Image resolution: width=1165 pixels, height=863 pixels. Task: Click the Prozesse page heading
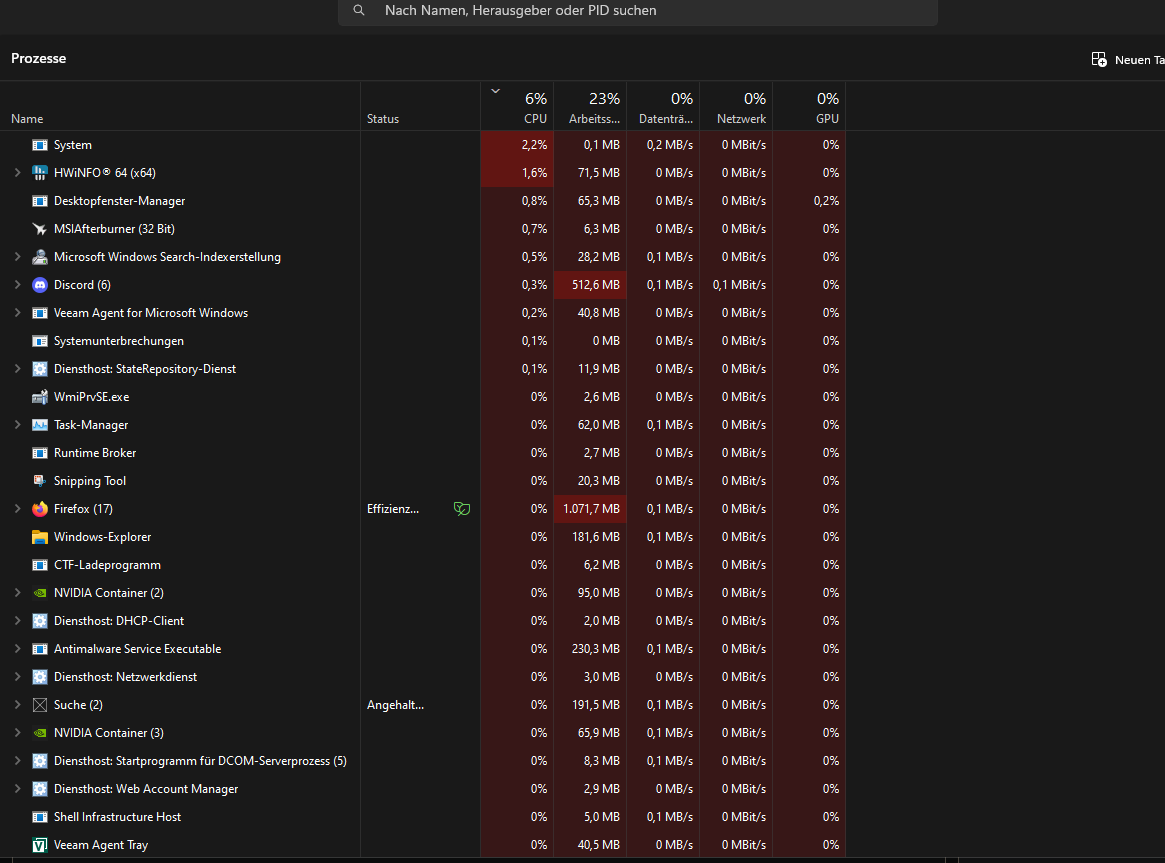39,59
